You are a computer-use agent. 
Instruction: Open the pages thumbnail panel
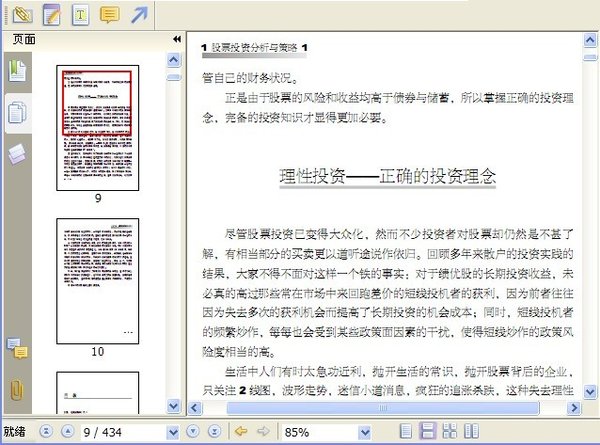[x=17, y=113]
